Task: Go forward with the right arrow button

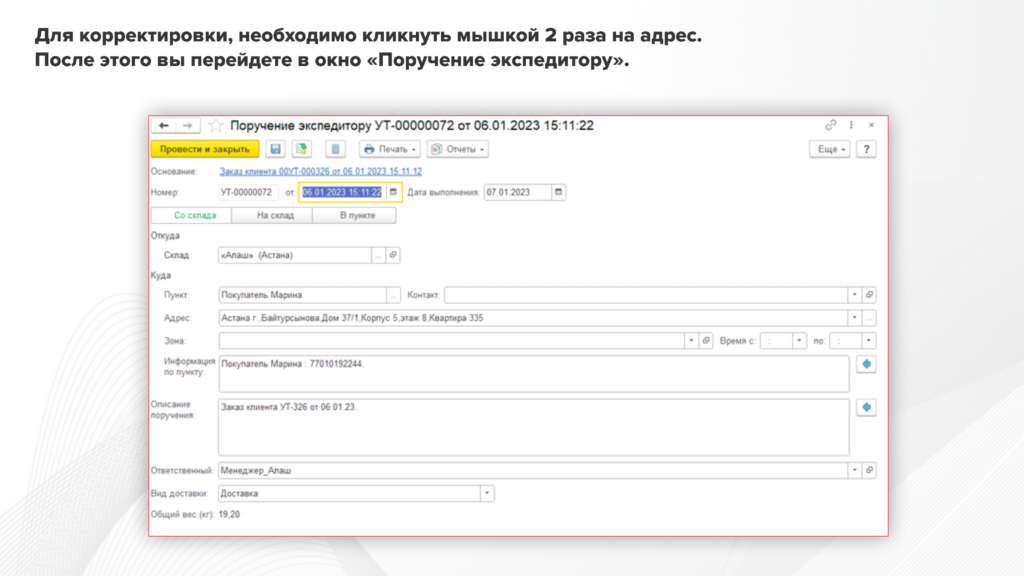Action: pyautogui.click(x=187, y=125)
